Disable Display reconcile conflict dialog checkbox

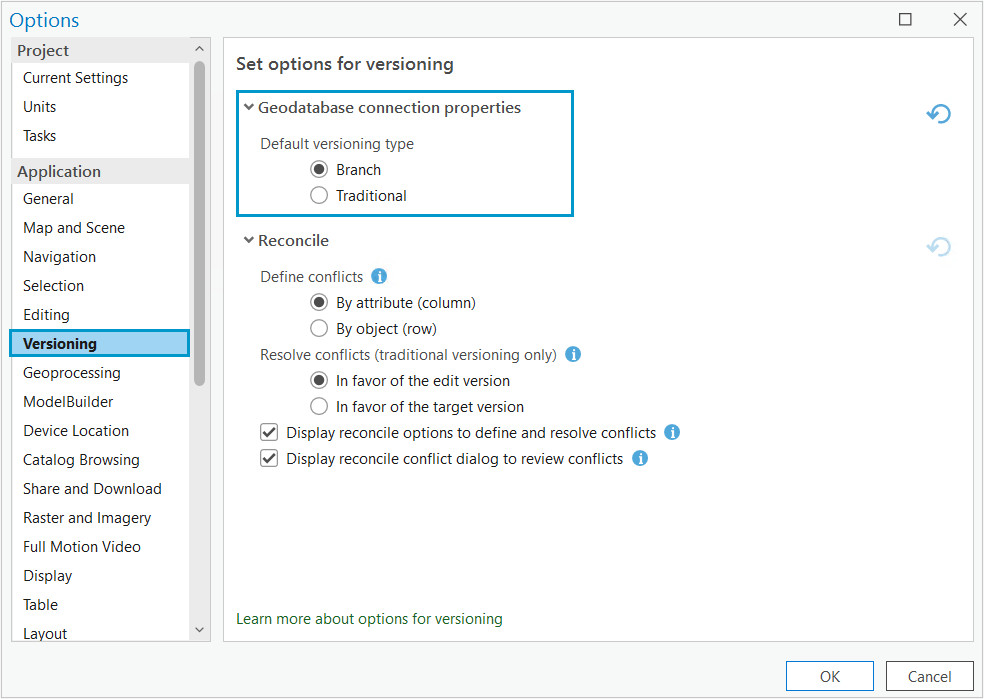[x=269, y=459]
